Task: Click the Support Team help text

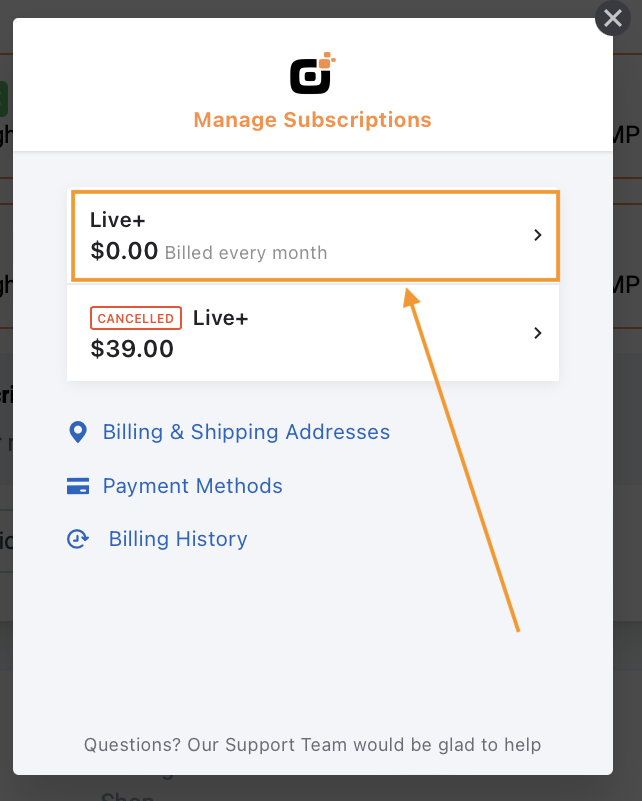Action: (x=312, y=745)
